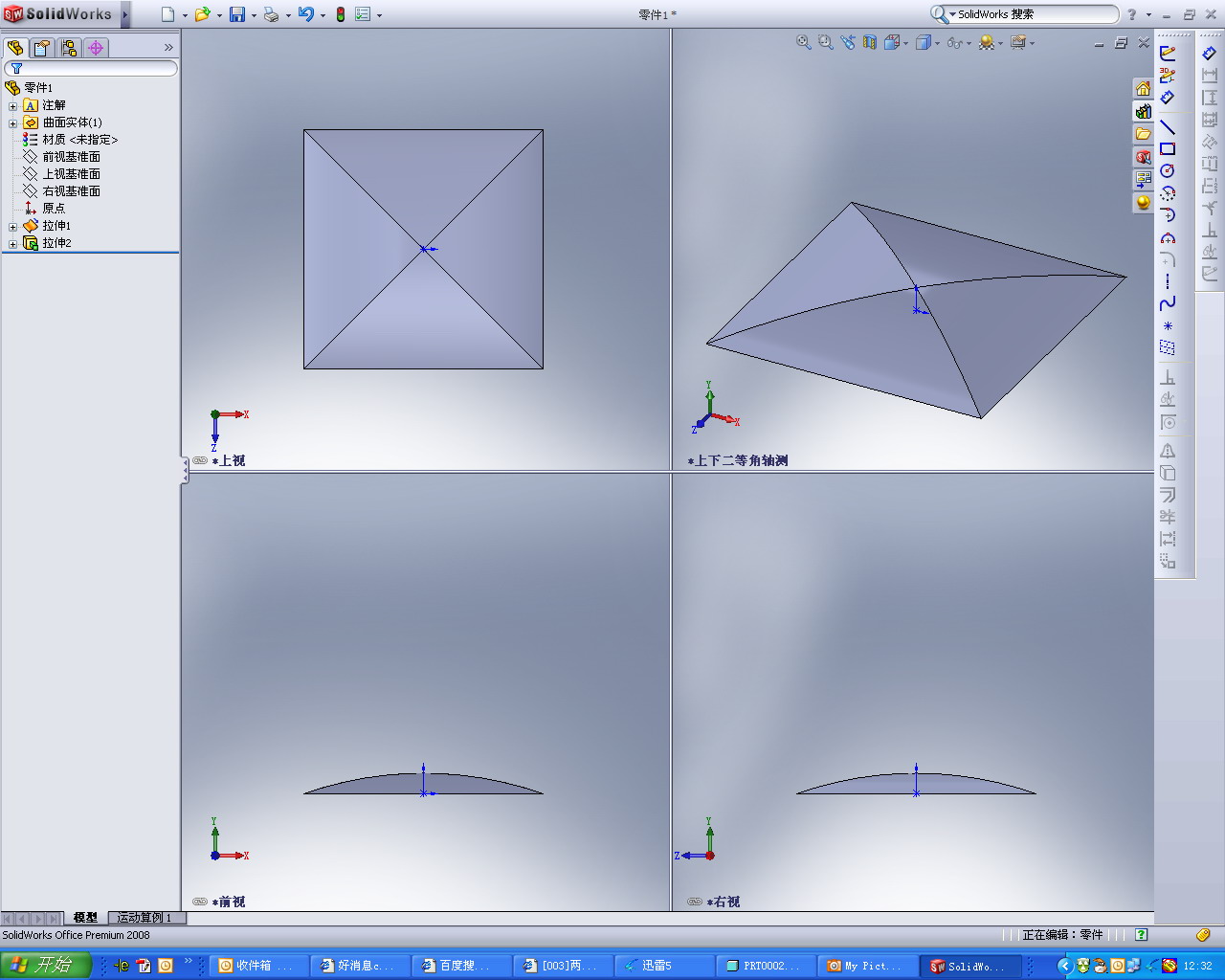1225x980 pixels.
Task: Select the Tangent Arc tool
Action: [x=1168, y=214]
